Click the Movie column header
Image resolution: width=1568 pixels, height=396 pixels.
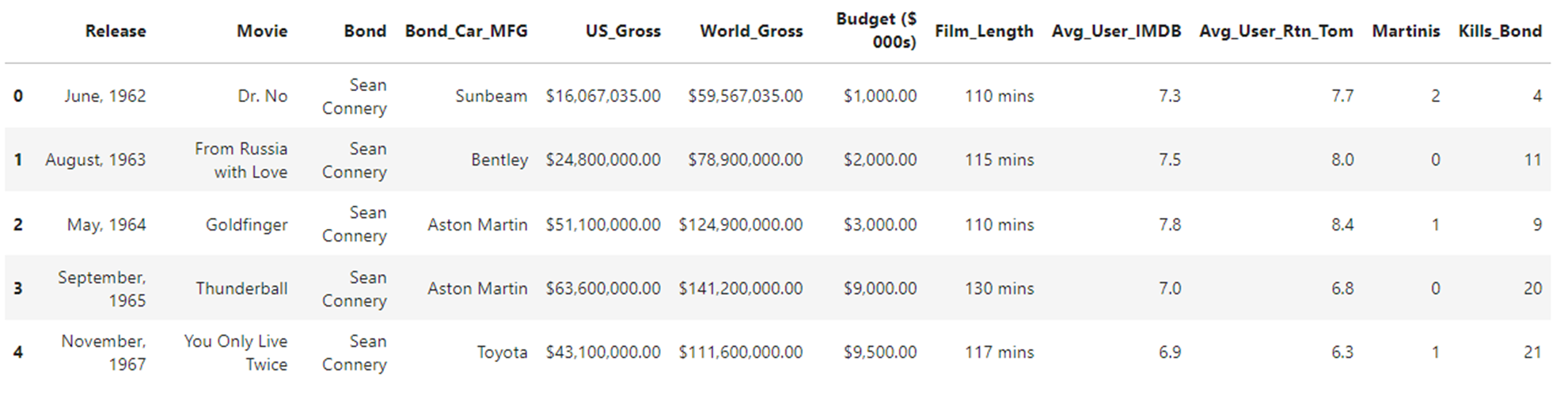(262, 31)
